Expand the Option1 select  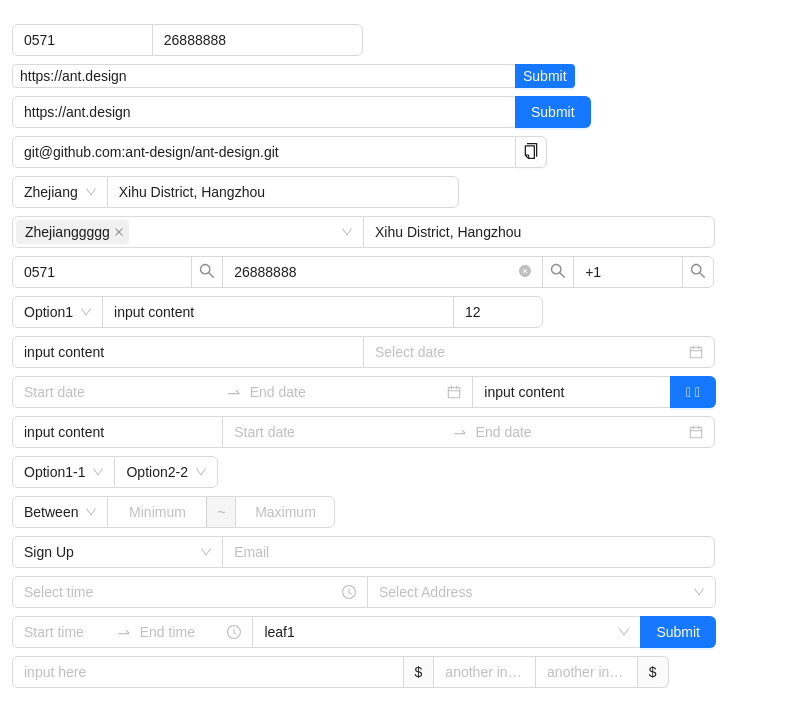pyautogui.click(x=58, y=312)
